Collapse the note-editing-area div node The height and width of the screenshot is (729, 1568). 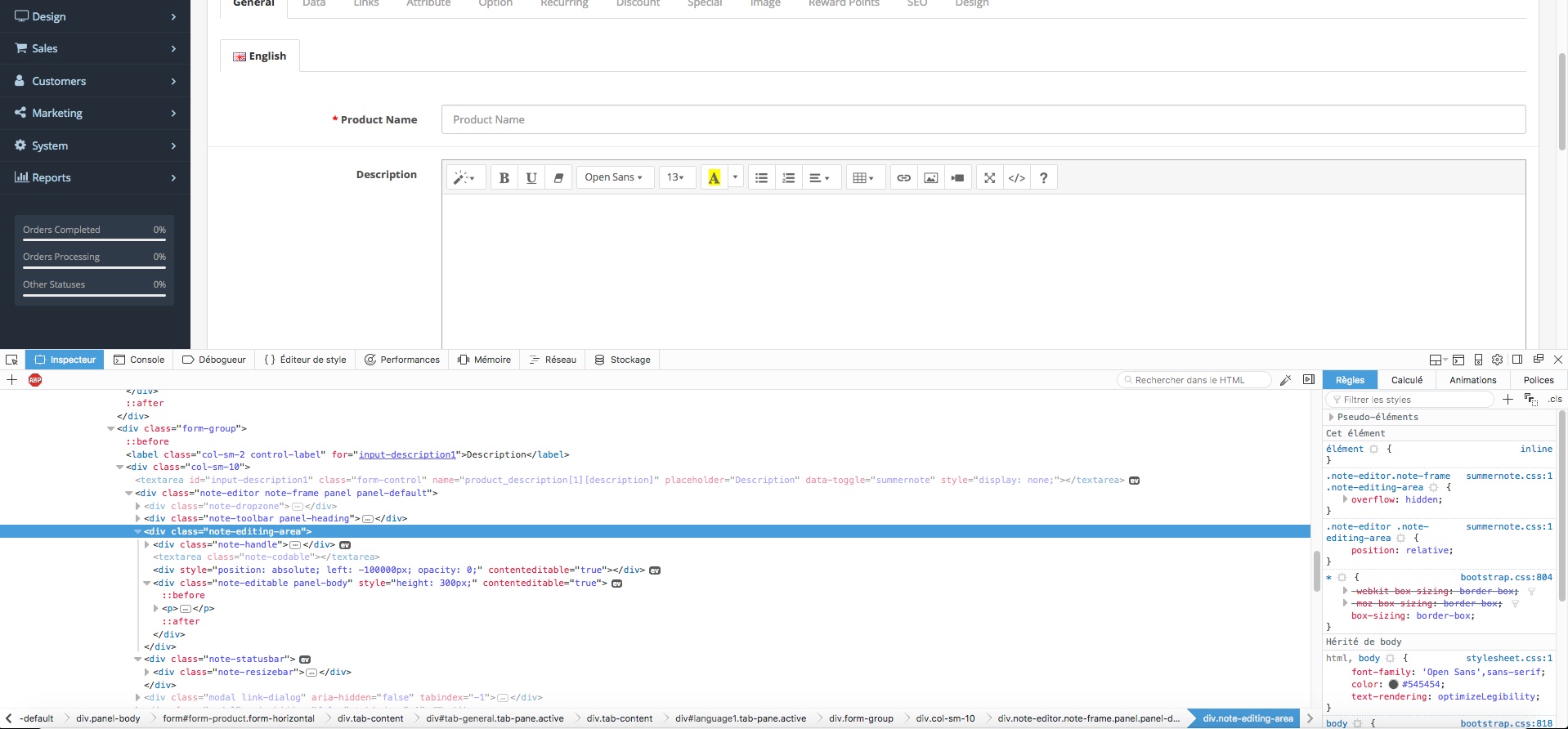[x=138, y=531]
